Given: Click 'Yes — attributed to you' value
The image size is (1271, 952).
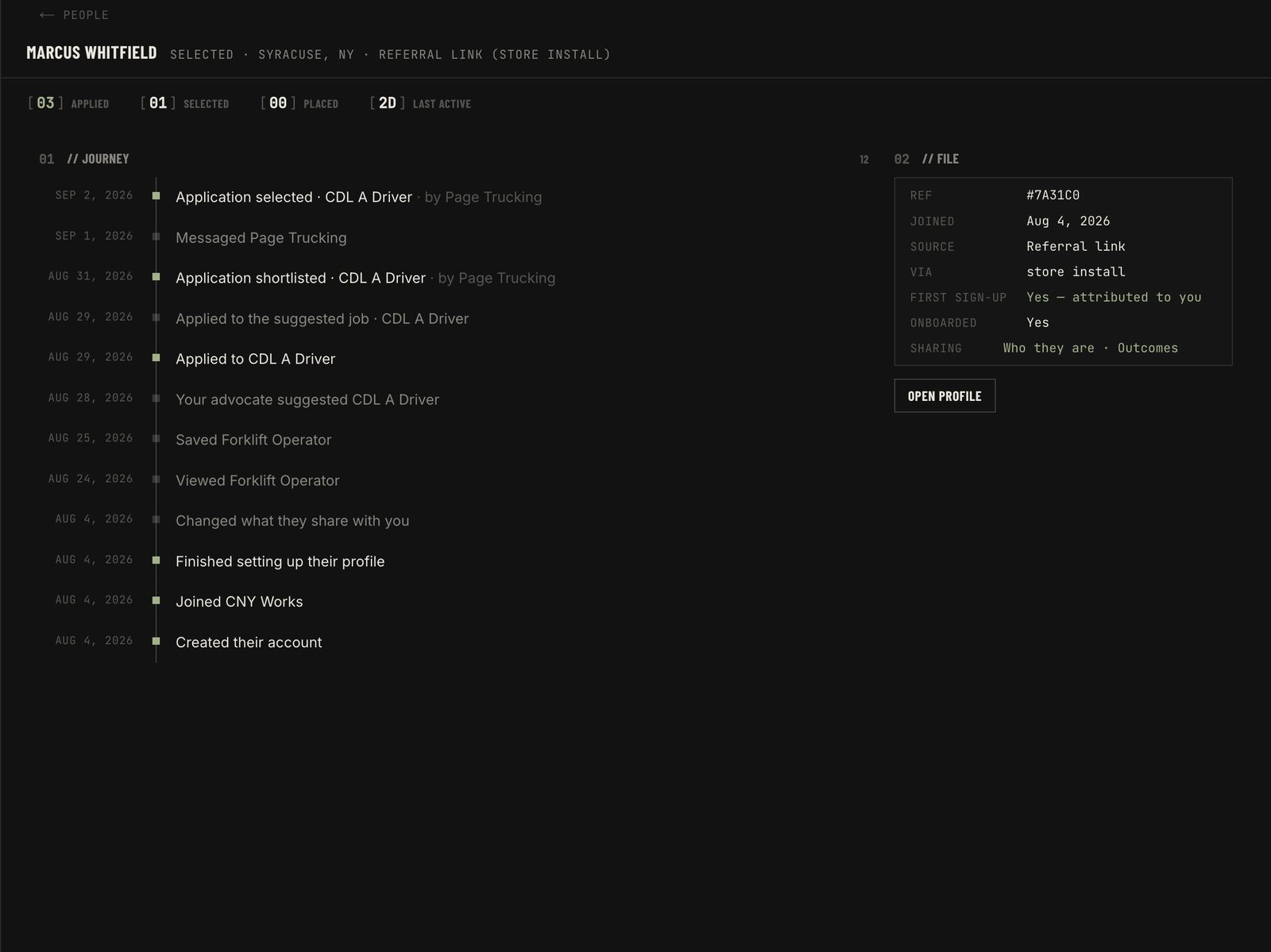Looking at the screenshot, I should point(1114,297).
